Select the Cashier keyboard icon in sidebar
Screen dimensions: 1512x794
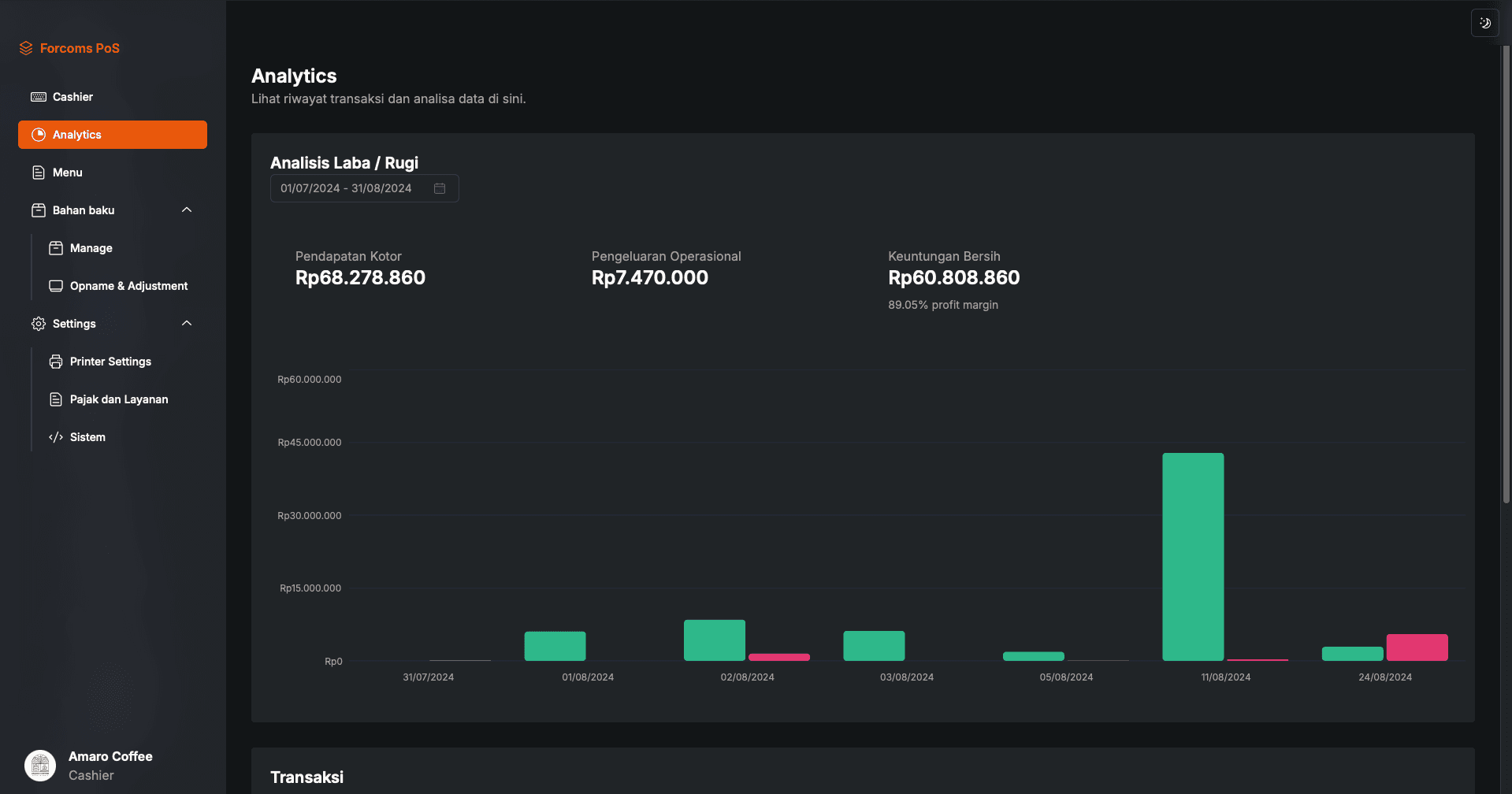coord(38,97)
